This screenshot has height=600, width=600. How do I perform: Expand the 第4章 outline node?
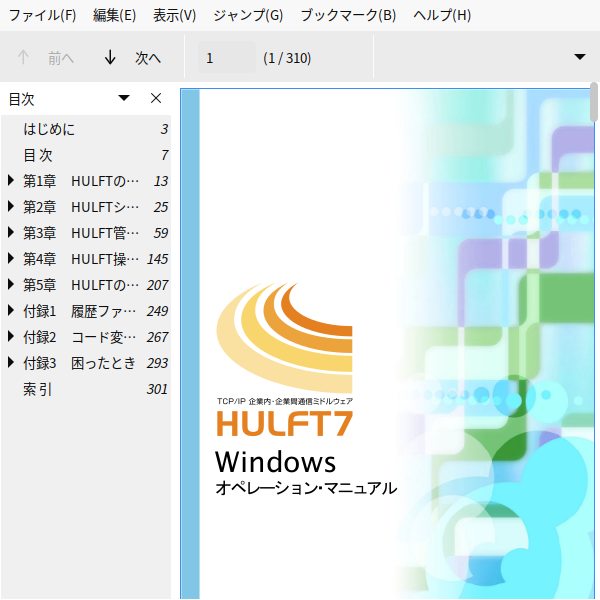point(11,259)
